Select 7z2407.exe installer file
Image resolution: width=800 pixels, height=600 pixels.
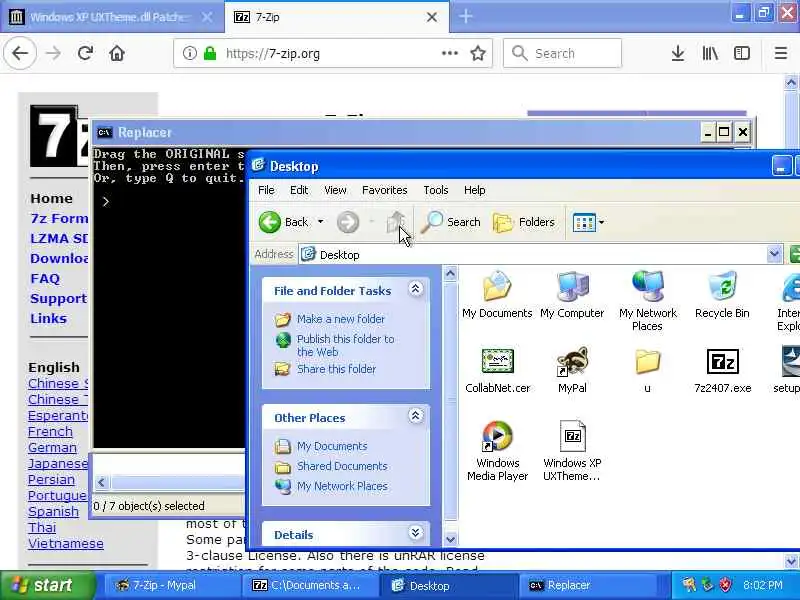pos(722,370)
